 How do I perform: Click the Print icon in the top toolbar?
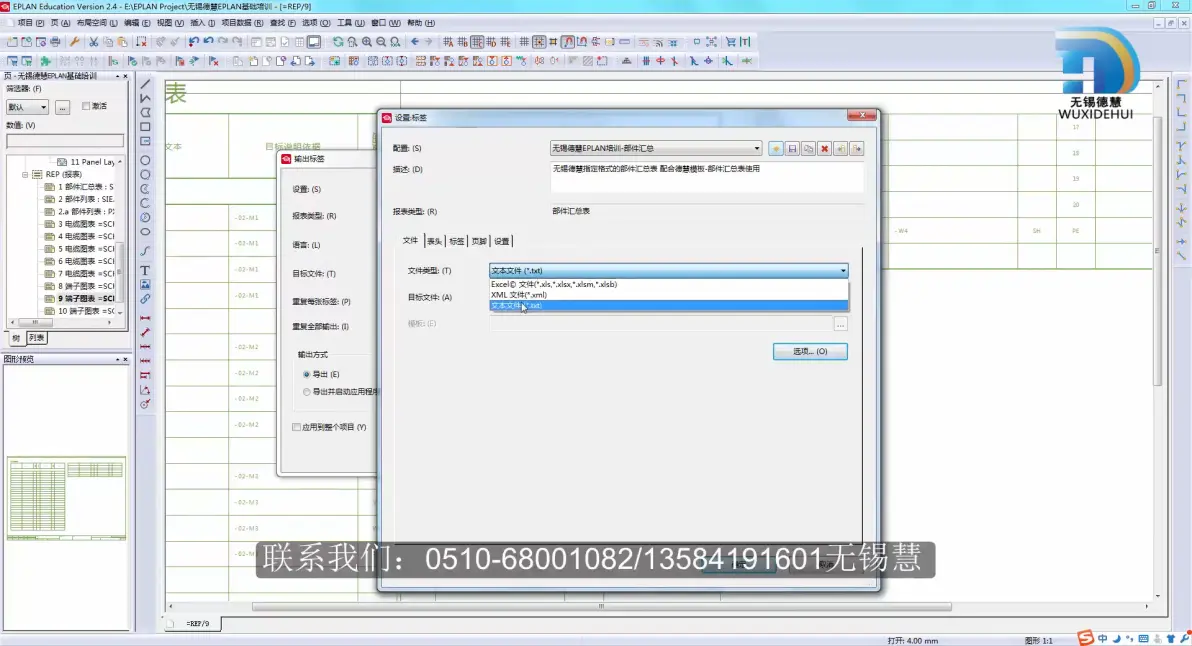[55, 43]
